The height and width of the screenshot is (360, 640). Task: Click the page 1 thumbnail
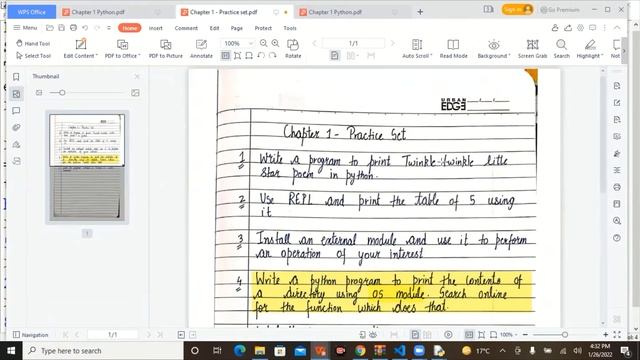click(87, 167)
